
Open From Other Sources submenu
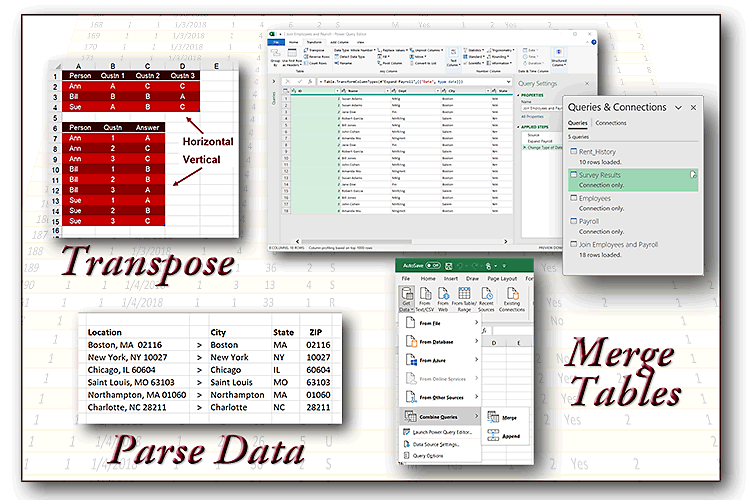point(440,397)
